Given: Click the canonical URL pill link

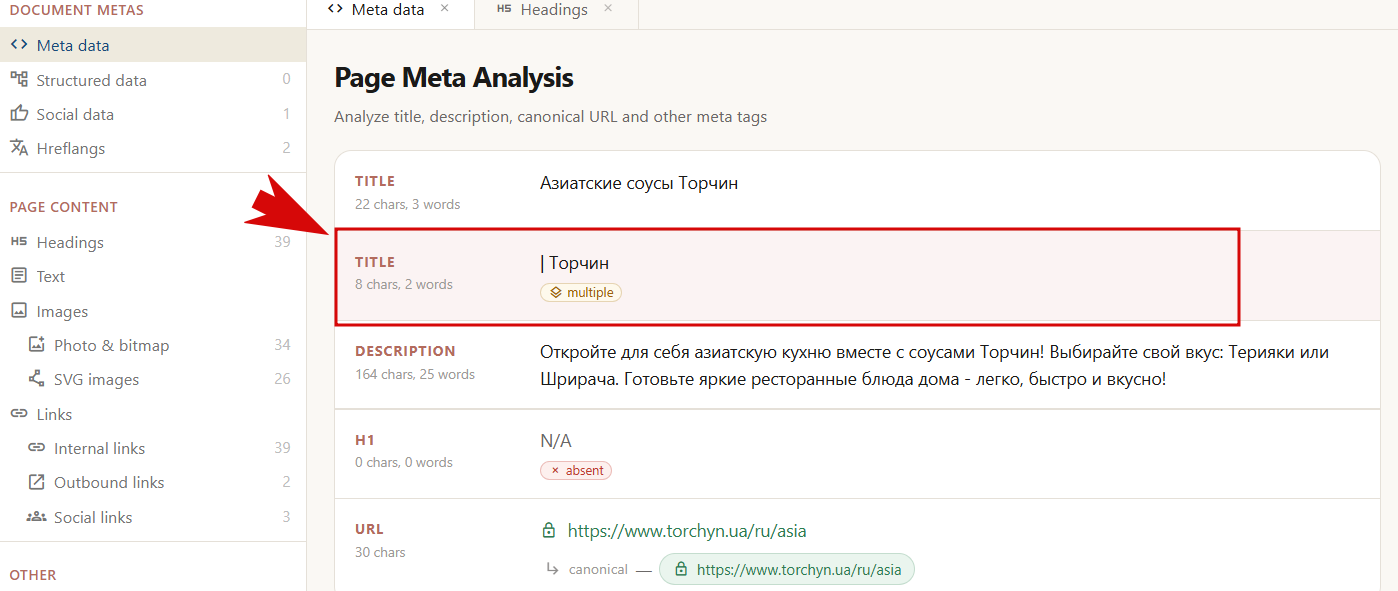Looking at the screenshot, I should point(787,569).
